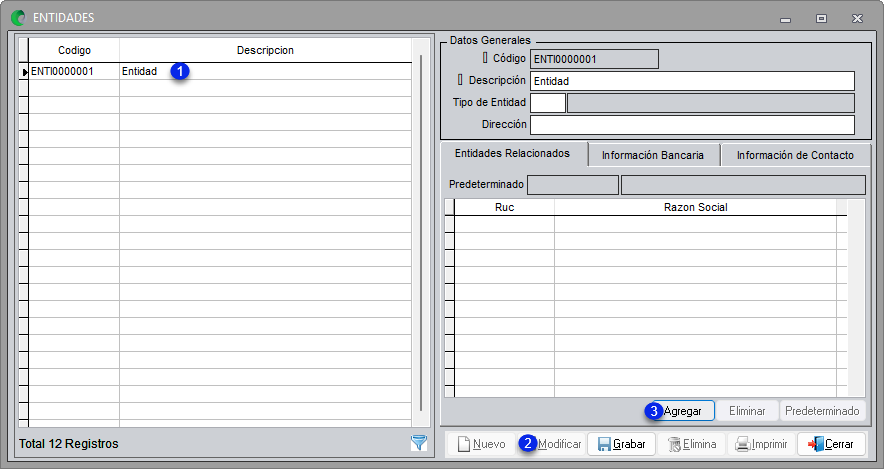
Task: Click the ENTIDADES app logo icon
Action: (19, 18)
